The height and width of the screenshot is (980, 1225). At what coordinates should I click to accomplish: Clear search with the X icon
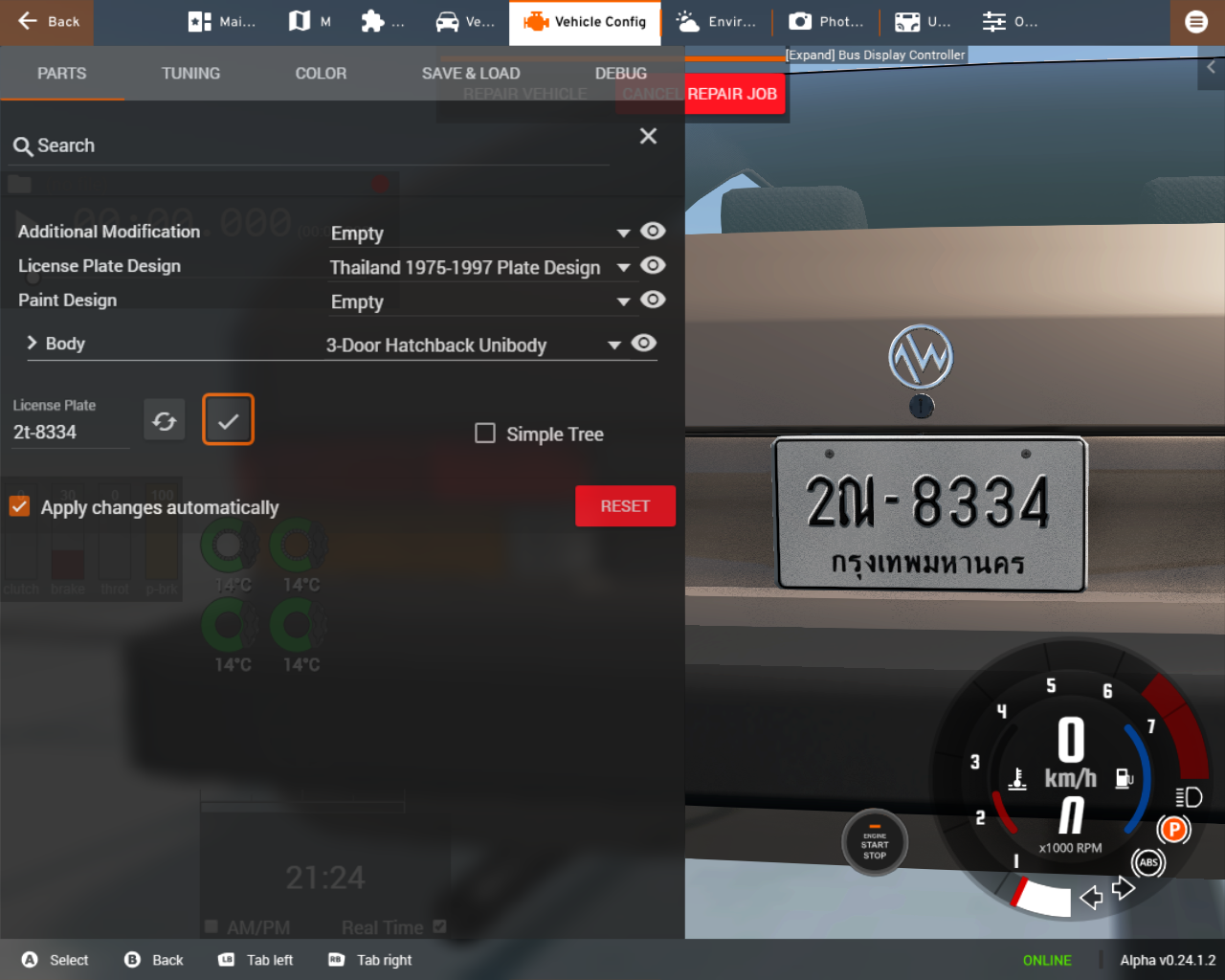[x=648, y=136]
